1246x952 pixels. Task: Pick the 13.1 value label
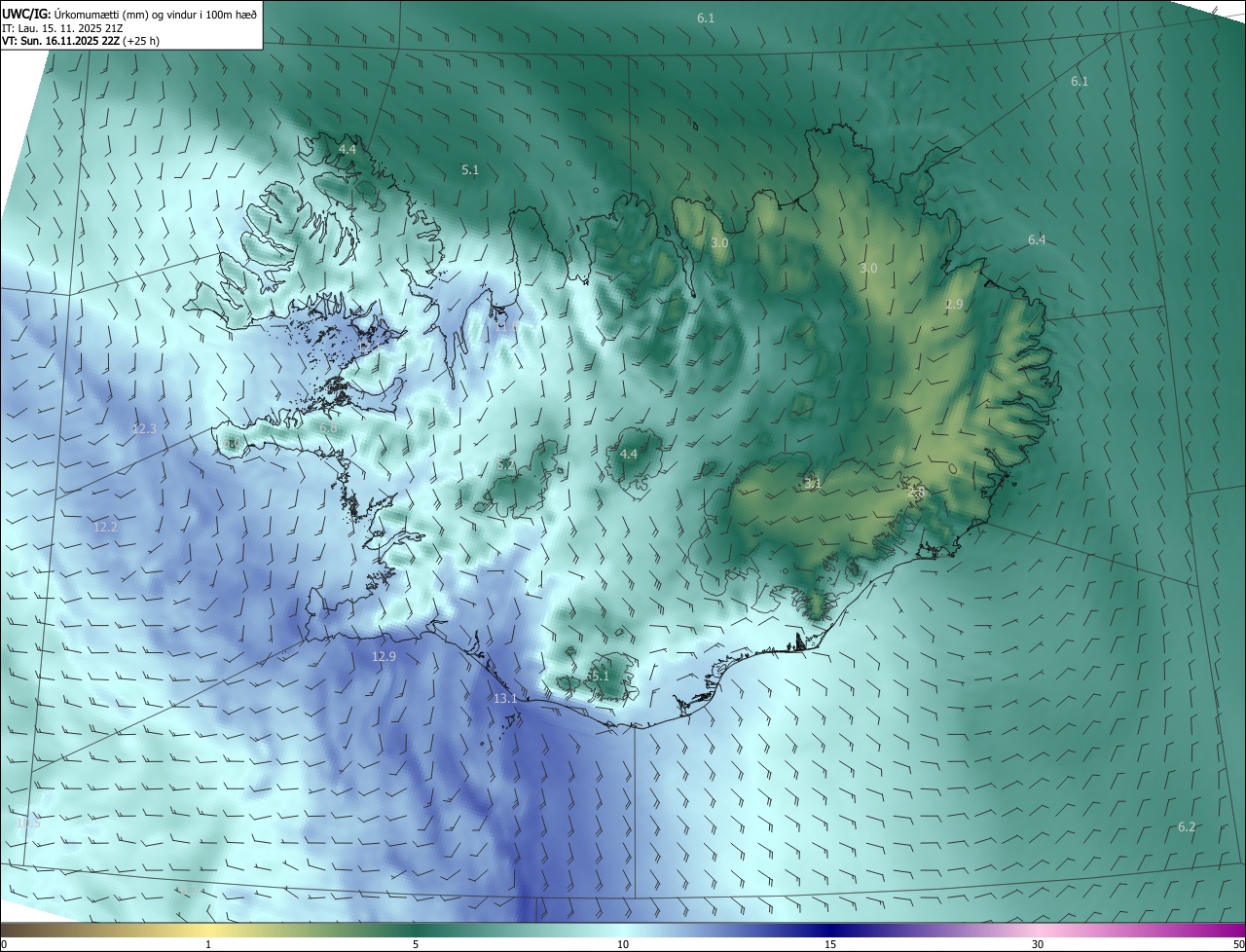[x=505, y=698]
